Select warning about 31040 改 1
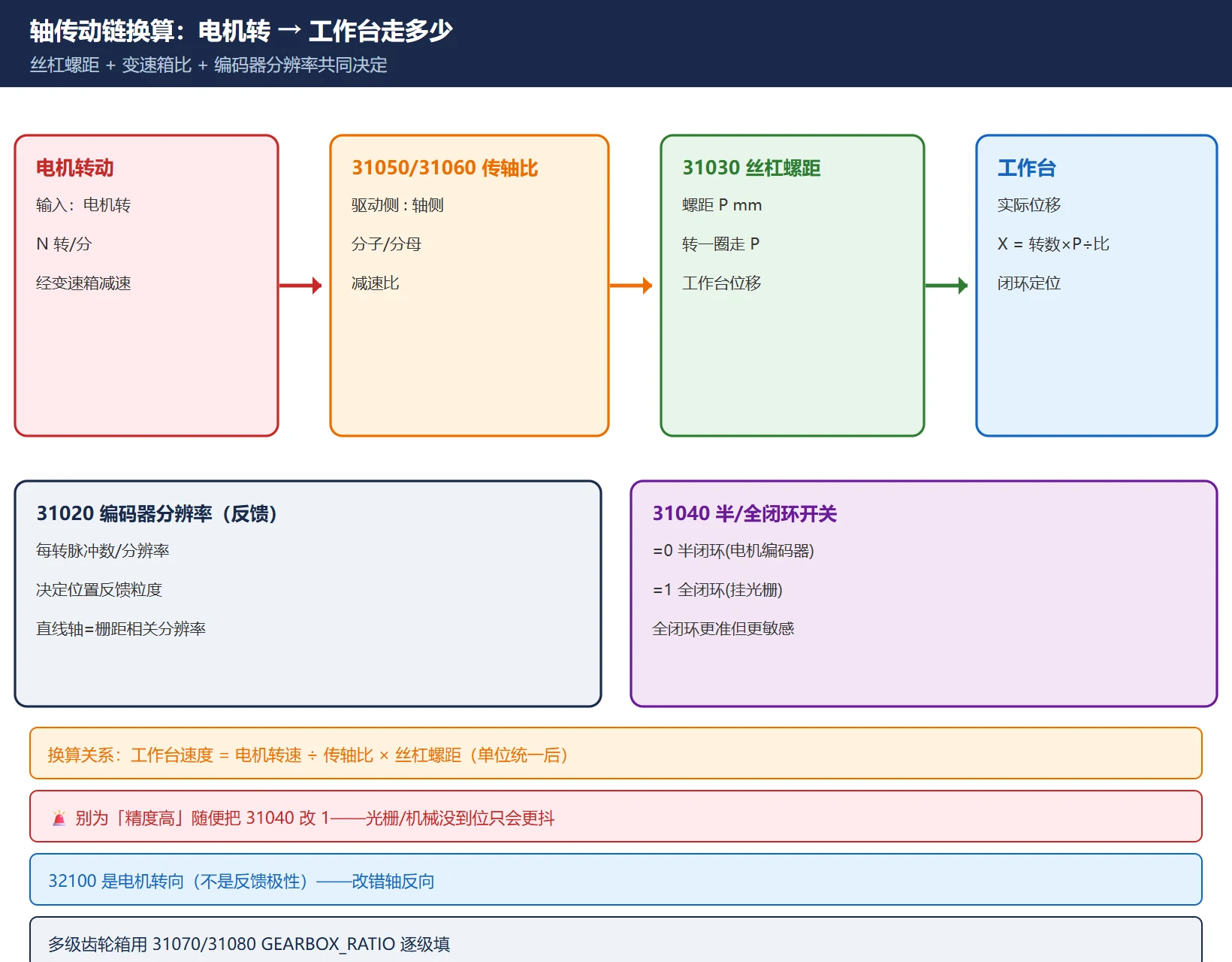The image size is (1232, 962). pyautogui.click(x=616, y=816)
